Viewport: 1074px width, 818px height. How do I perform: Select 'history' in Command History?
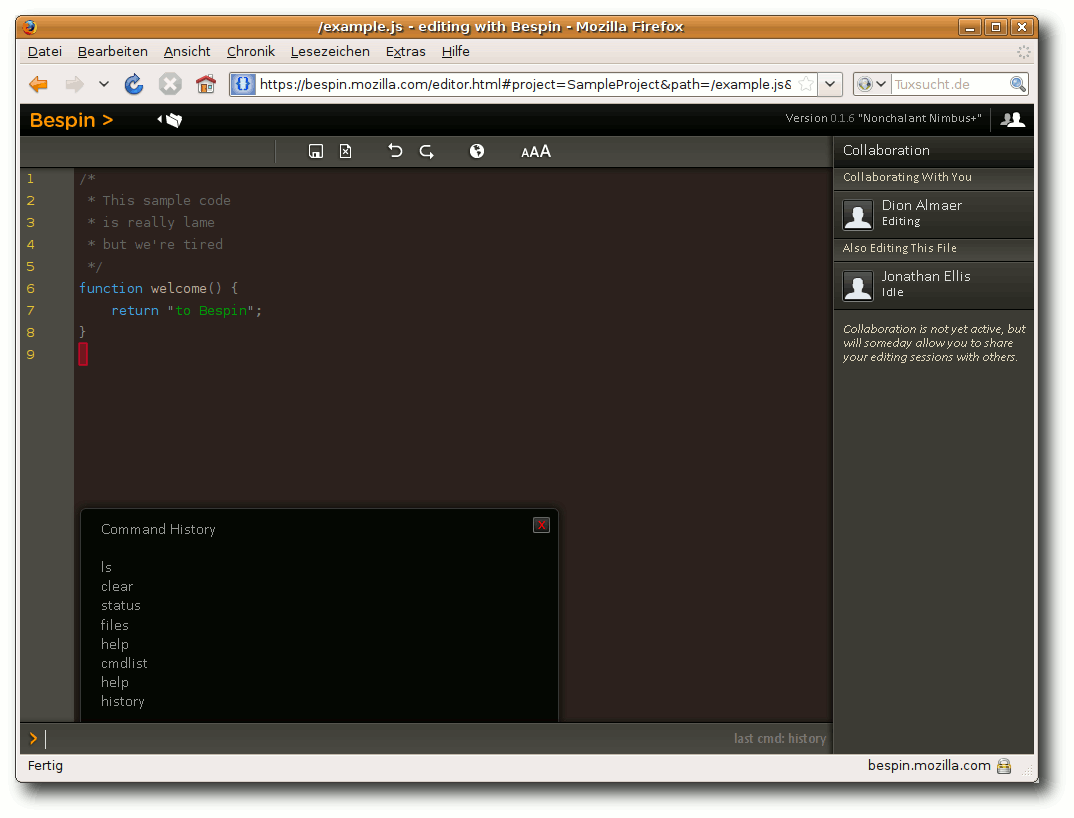click(x=123, y=702)
